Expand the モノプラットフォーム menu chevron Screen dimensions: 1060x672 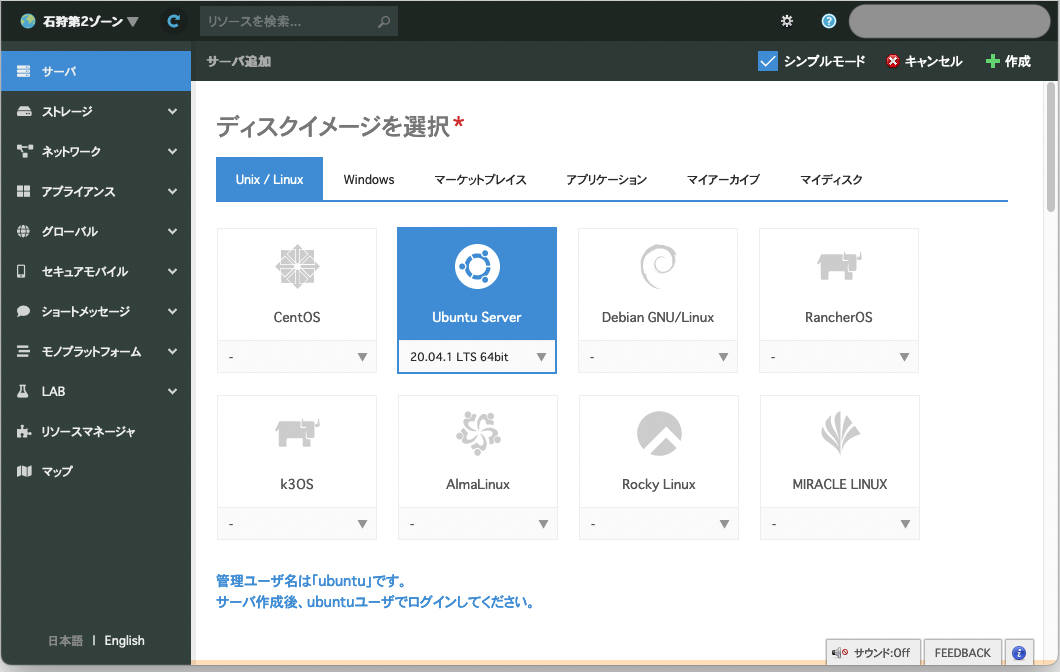[x=173, y=352]
